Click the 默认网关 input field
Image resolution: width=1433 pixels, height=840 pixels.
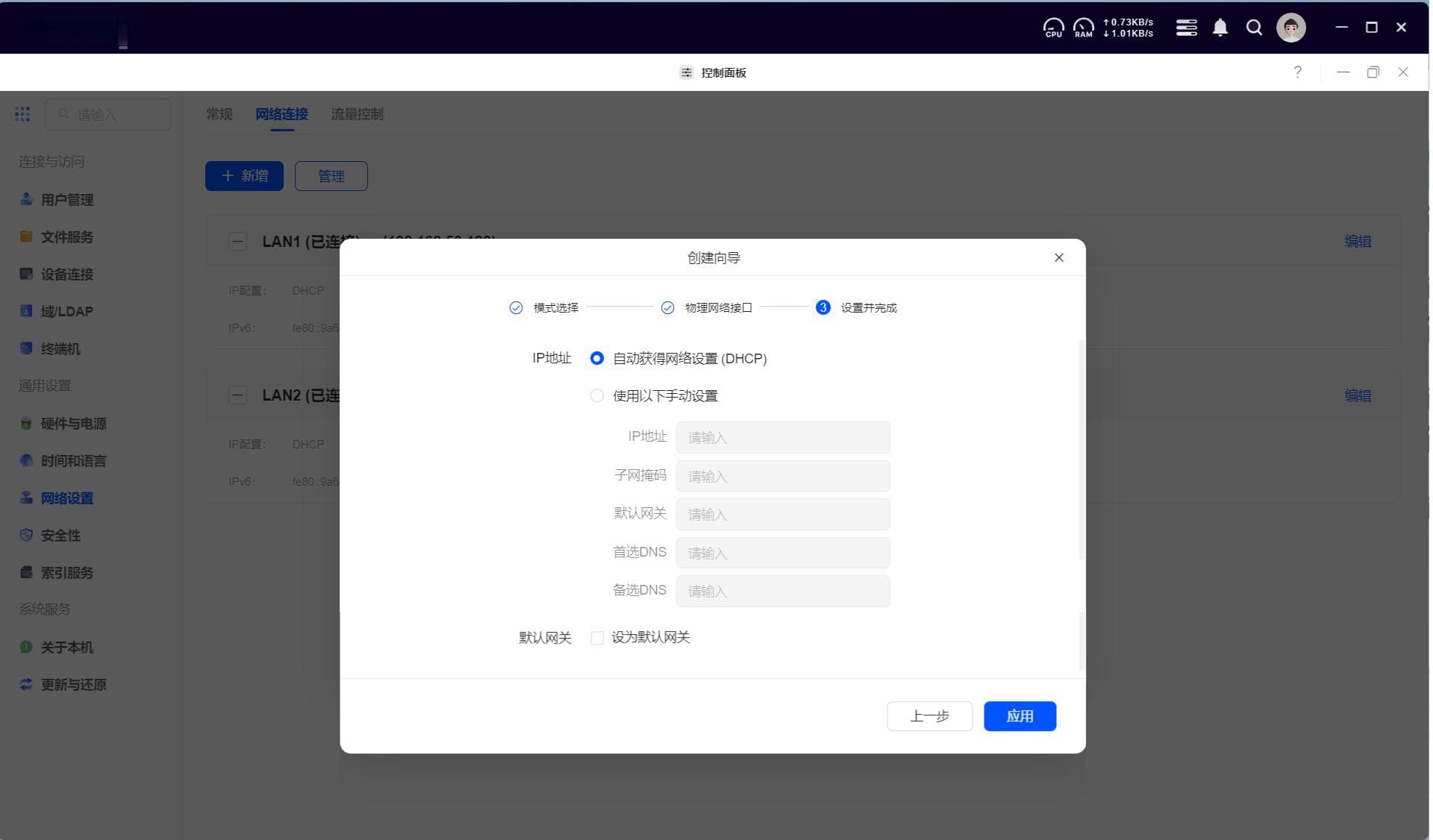click(x=783, y=514)
